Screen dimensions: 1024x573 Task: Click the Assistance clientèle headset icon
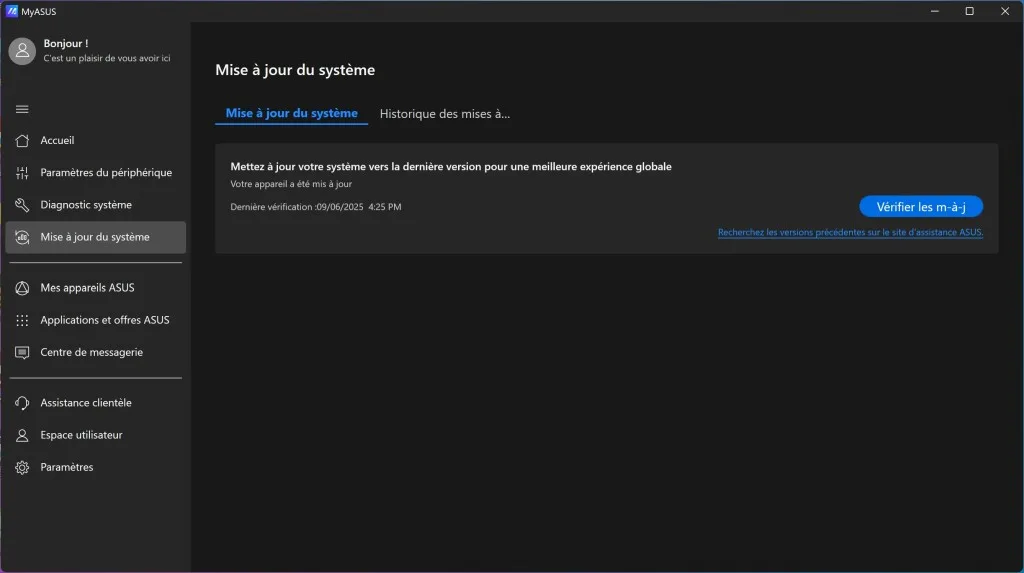coord(22,403)
